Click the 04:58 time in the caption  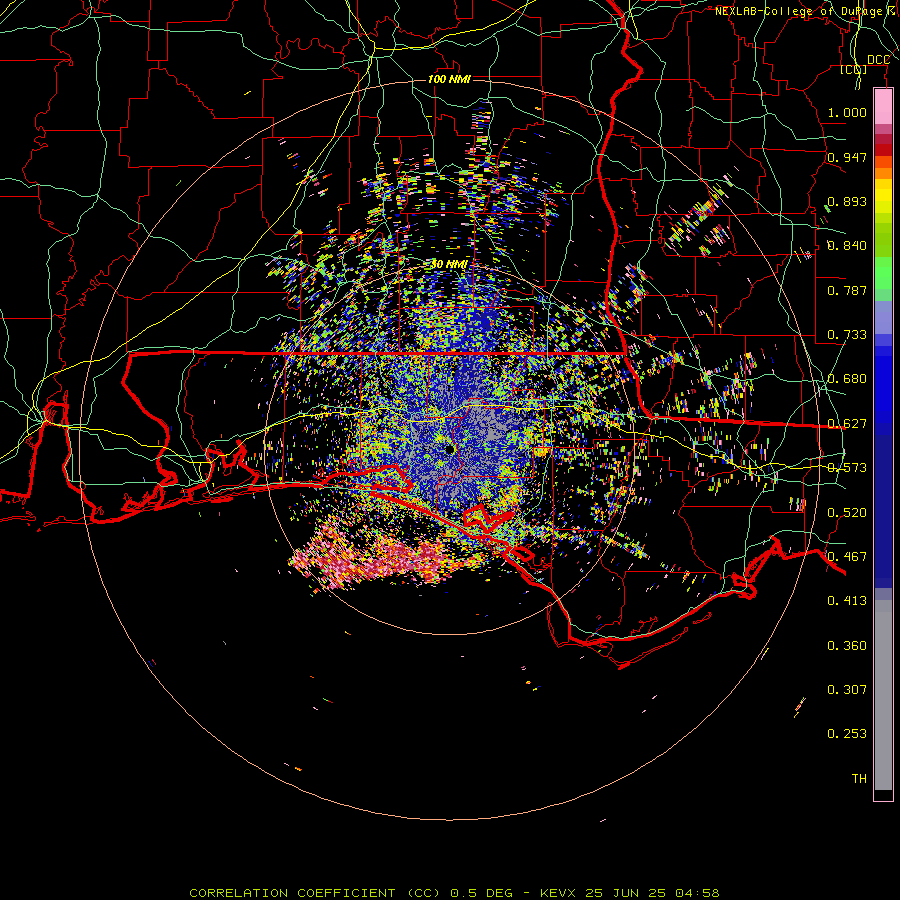point(697,893)
